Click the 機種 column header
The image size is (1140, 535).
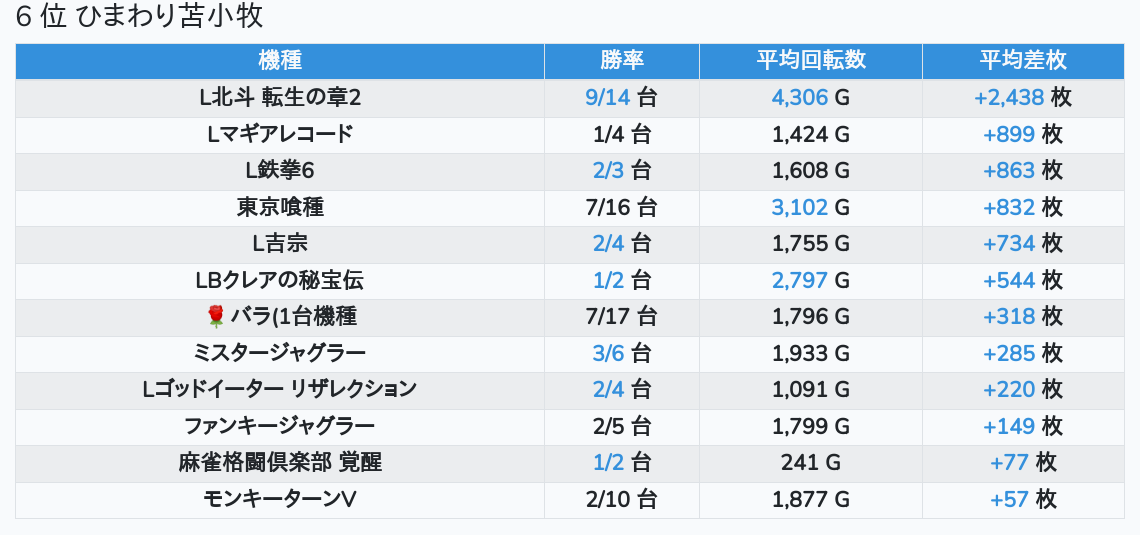[x=280, y=60]
